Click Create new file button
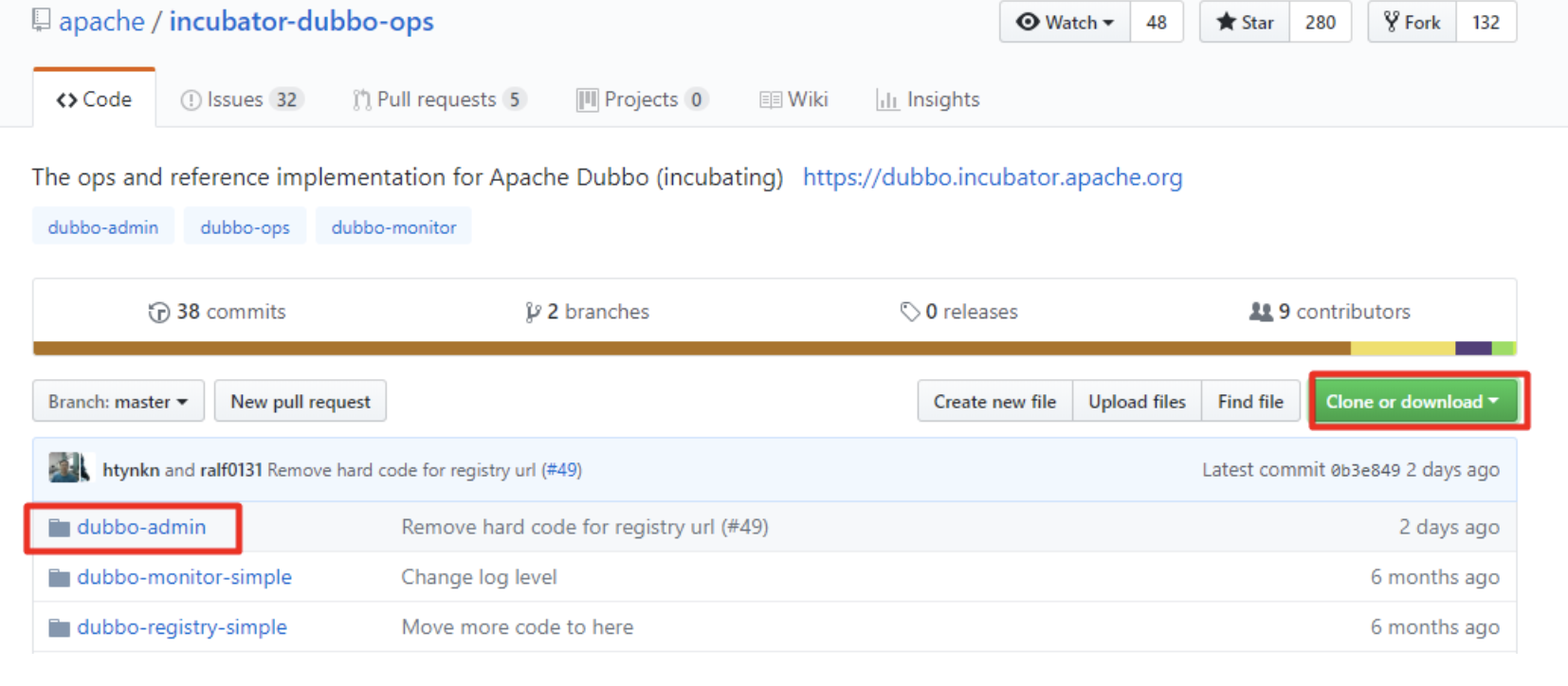 tap(994, 402)
